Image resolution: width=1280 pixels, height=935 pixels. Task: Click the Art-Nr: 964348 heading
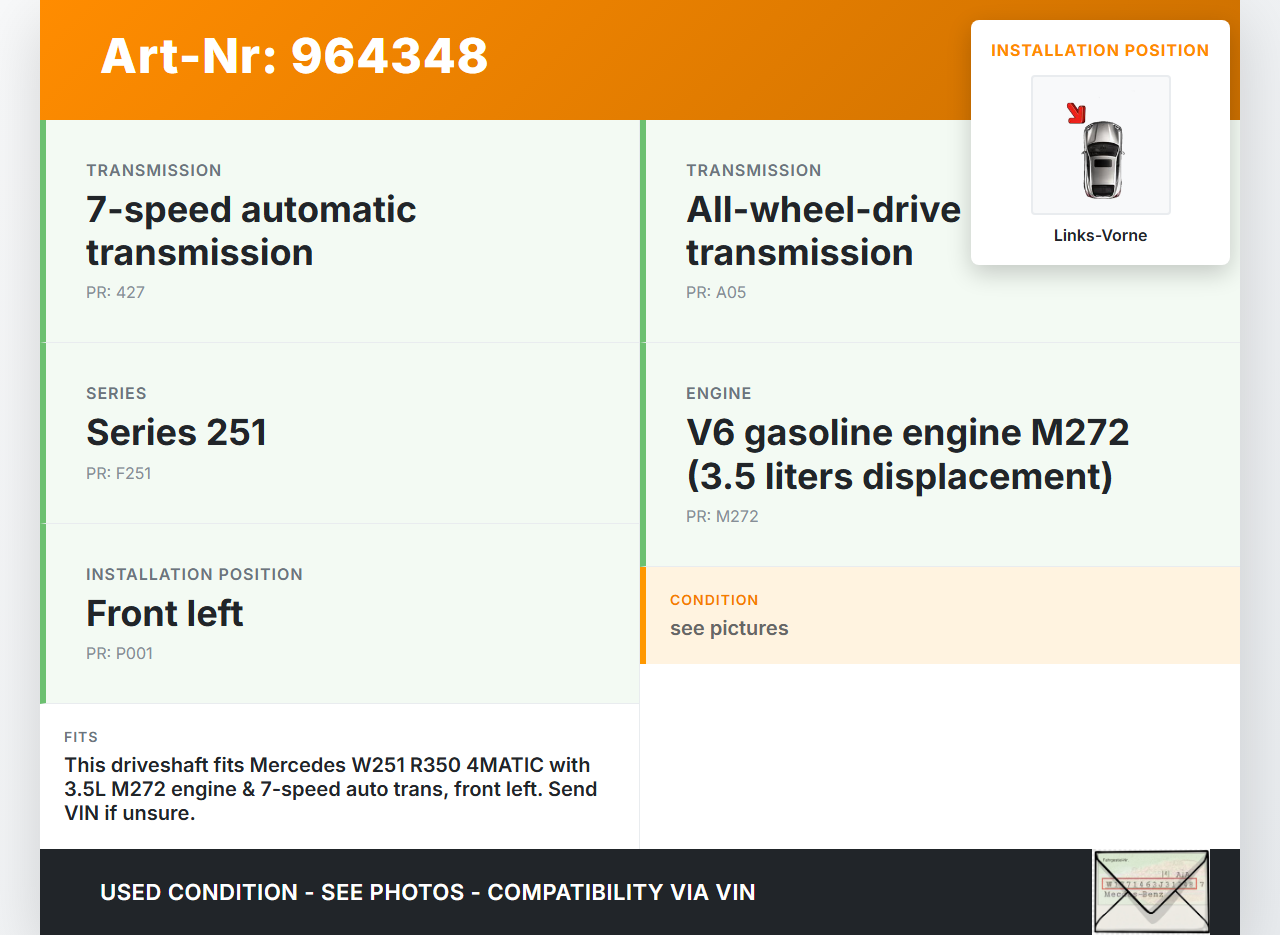coord(294,56)
